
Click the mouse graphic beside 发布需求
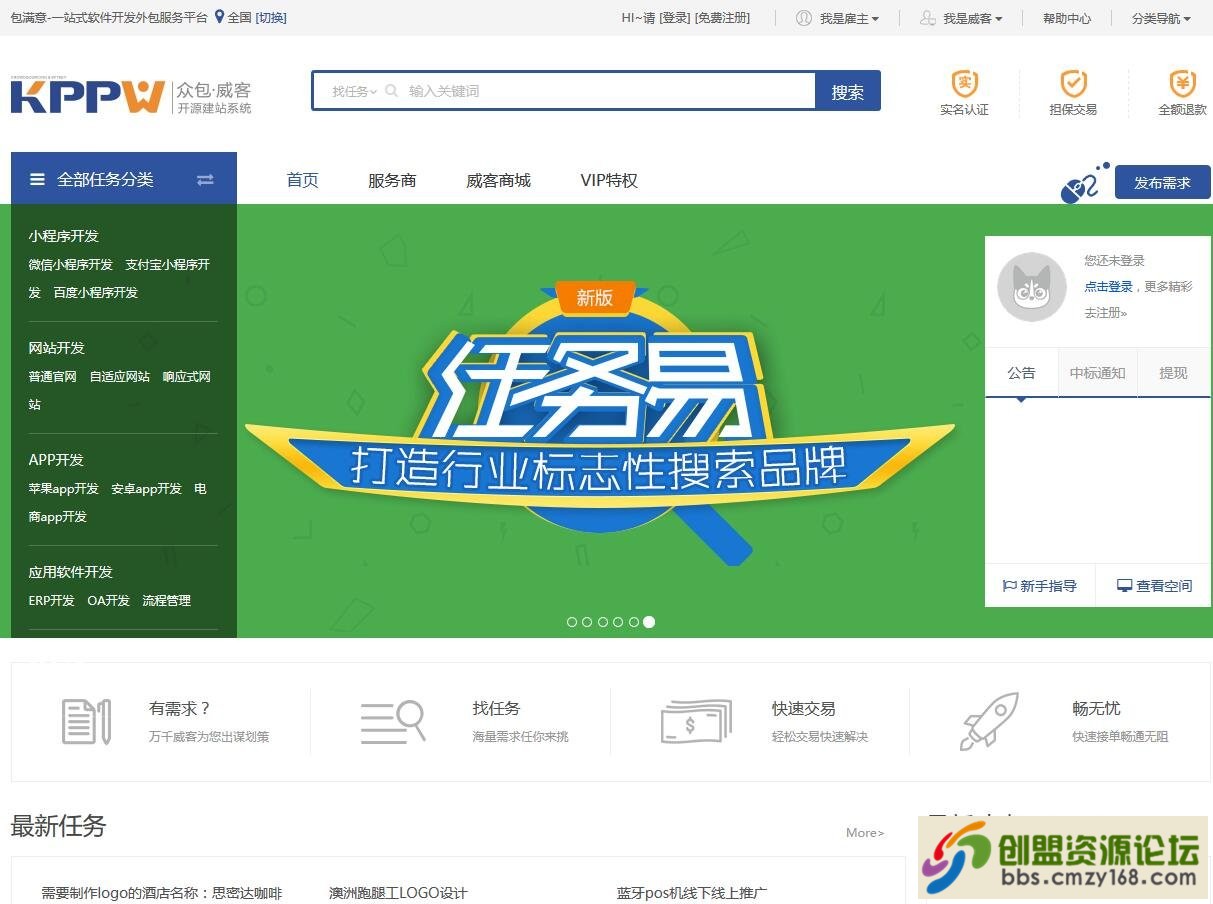coord(1084,183)
